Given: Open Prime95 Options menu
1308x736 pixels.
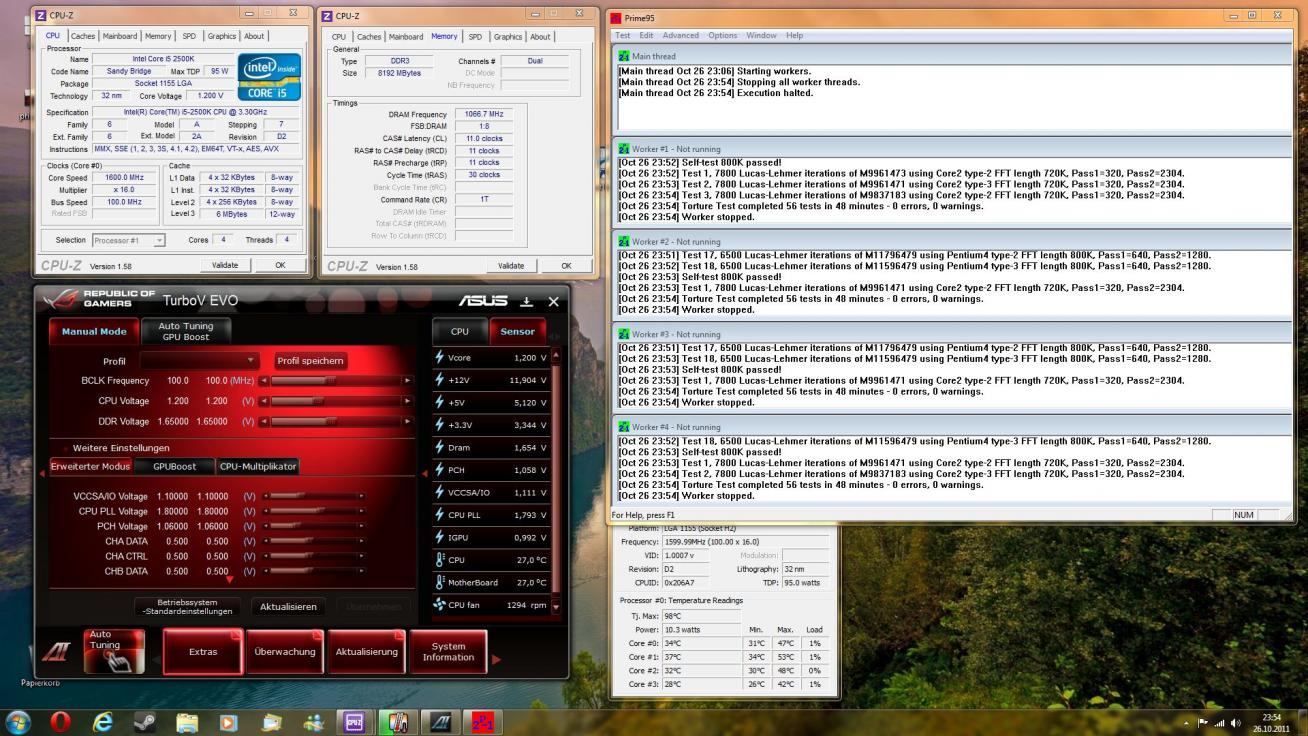Looking at the screenshot, I should [722, 35].
